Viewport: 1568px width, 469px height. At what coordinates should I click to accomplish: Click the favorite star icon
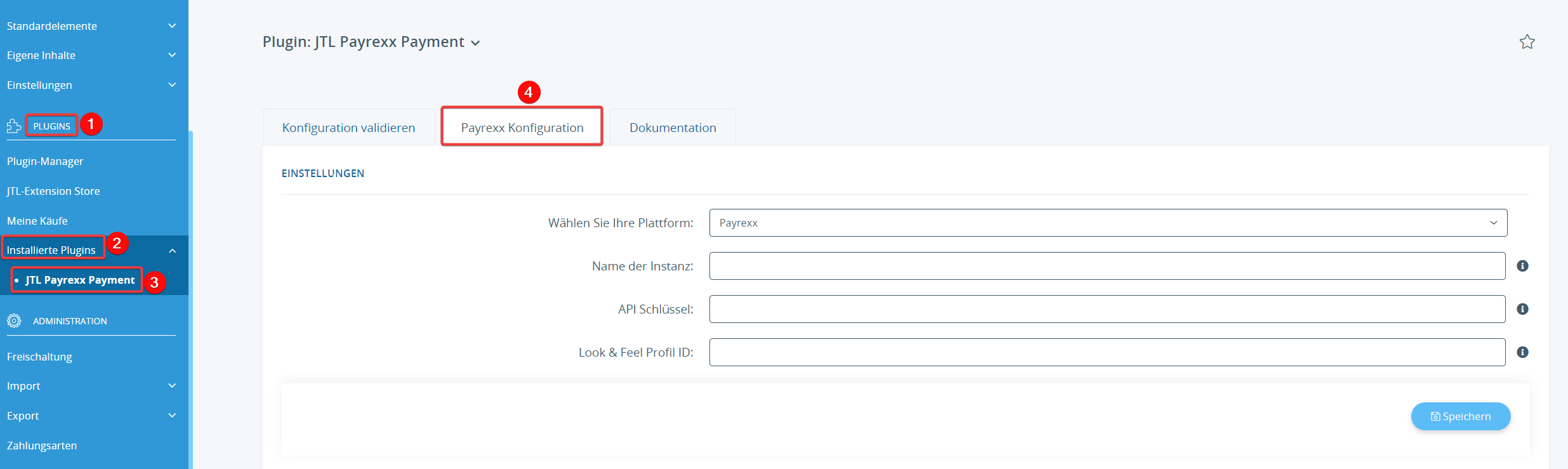1527,42
